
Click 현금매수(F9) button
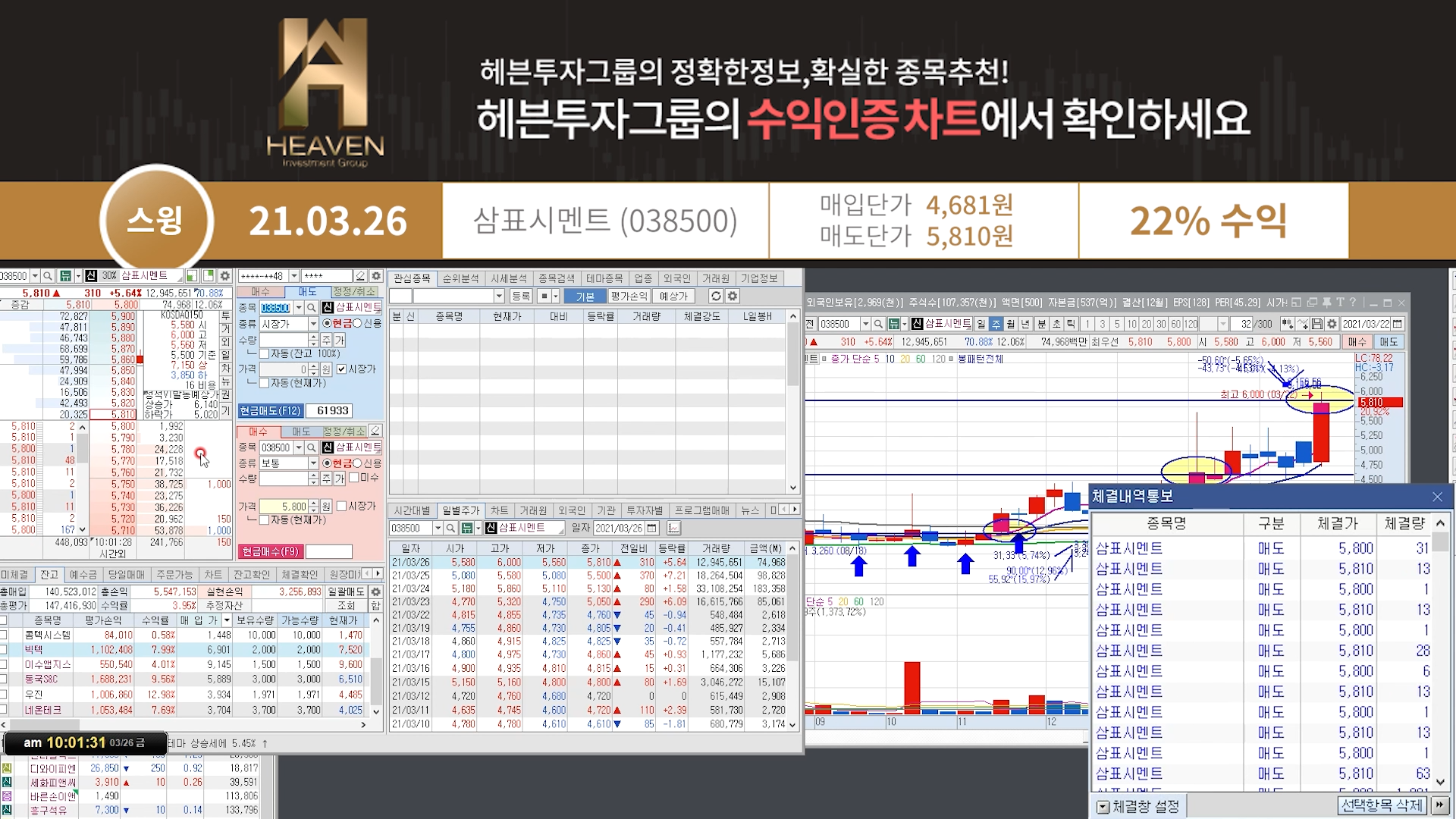271,551
